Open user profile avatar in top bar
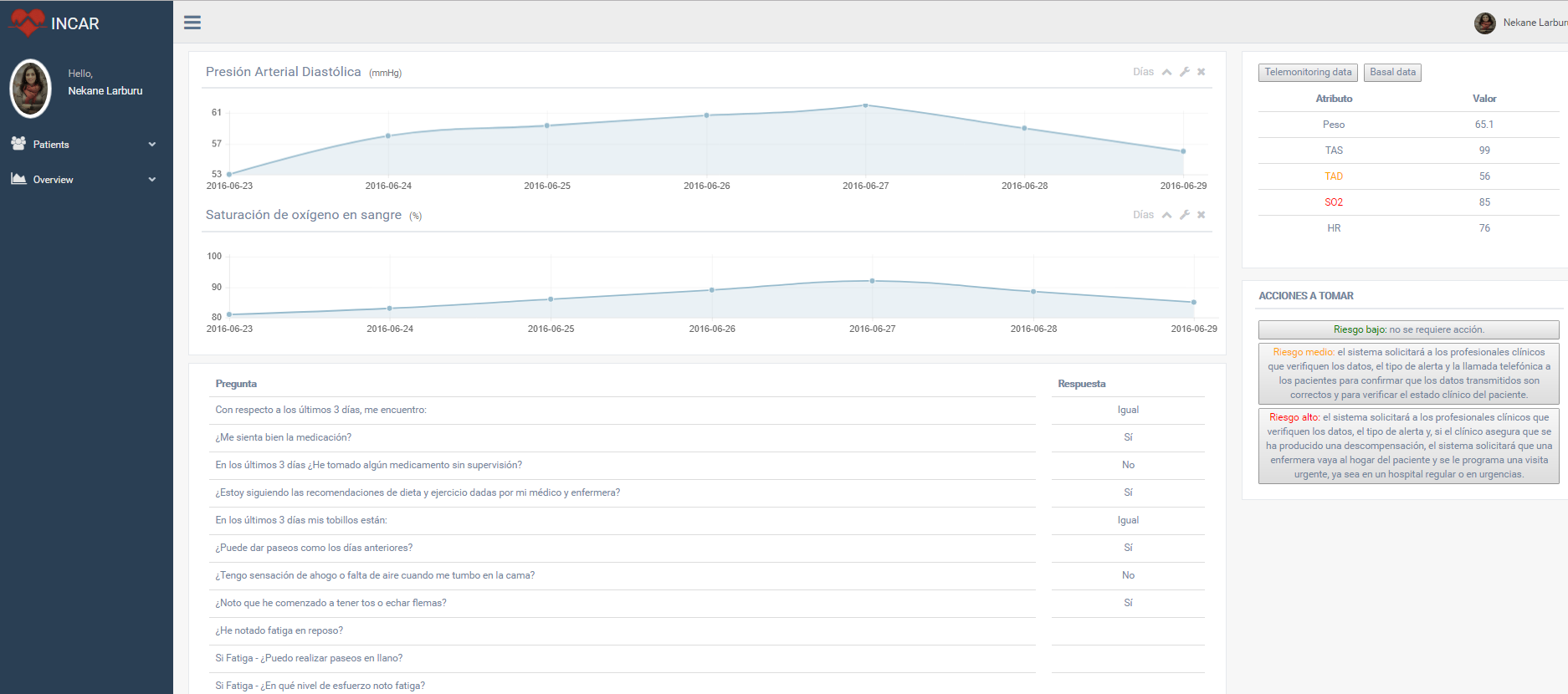The width and height of the screenshot is (1568, 694). (x=1485, y=23)
